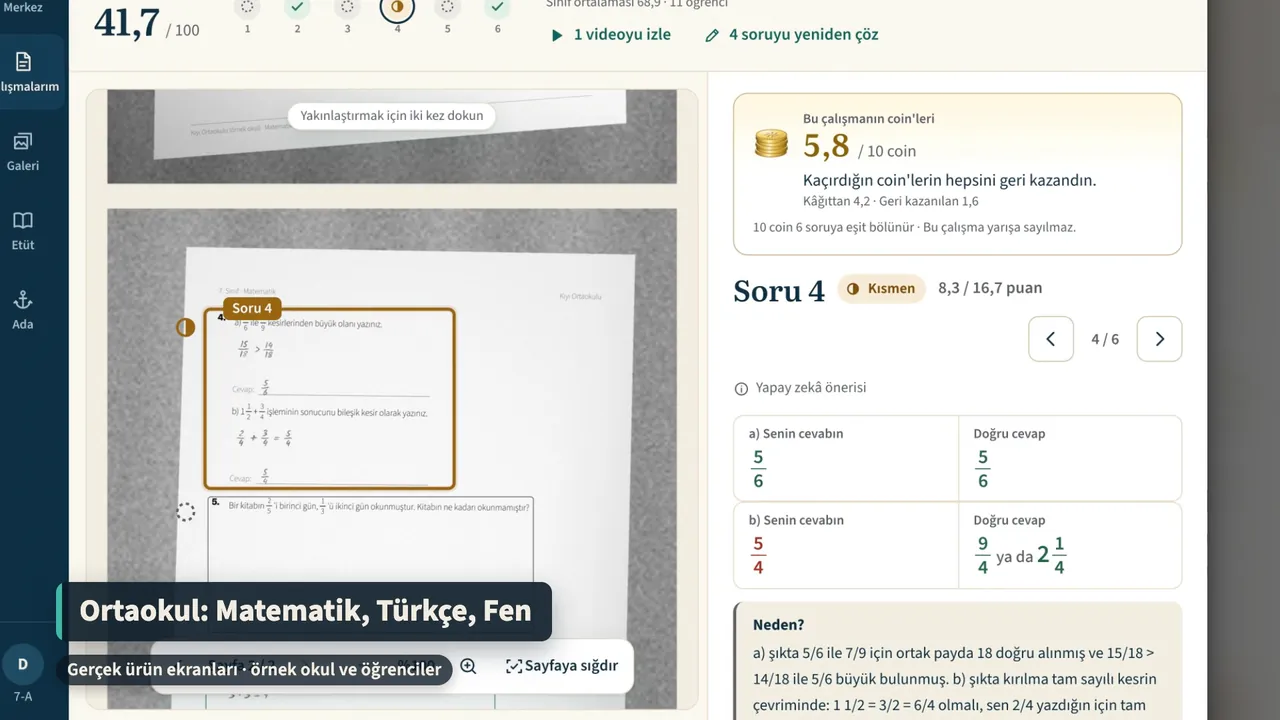This screenshot has width=1280, height=720.
Task: Click '4 soruyu yeniden çöz'
Action: pos(792,35)
